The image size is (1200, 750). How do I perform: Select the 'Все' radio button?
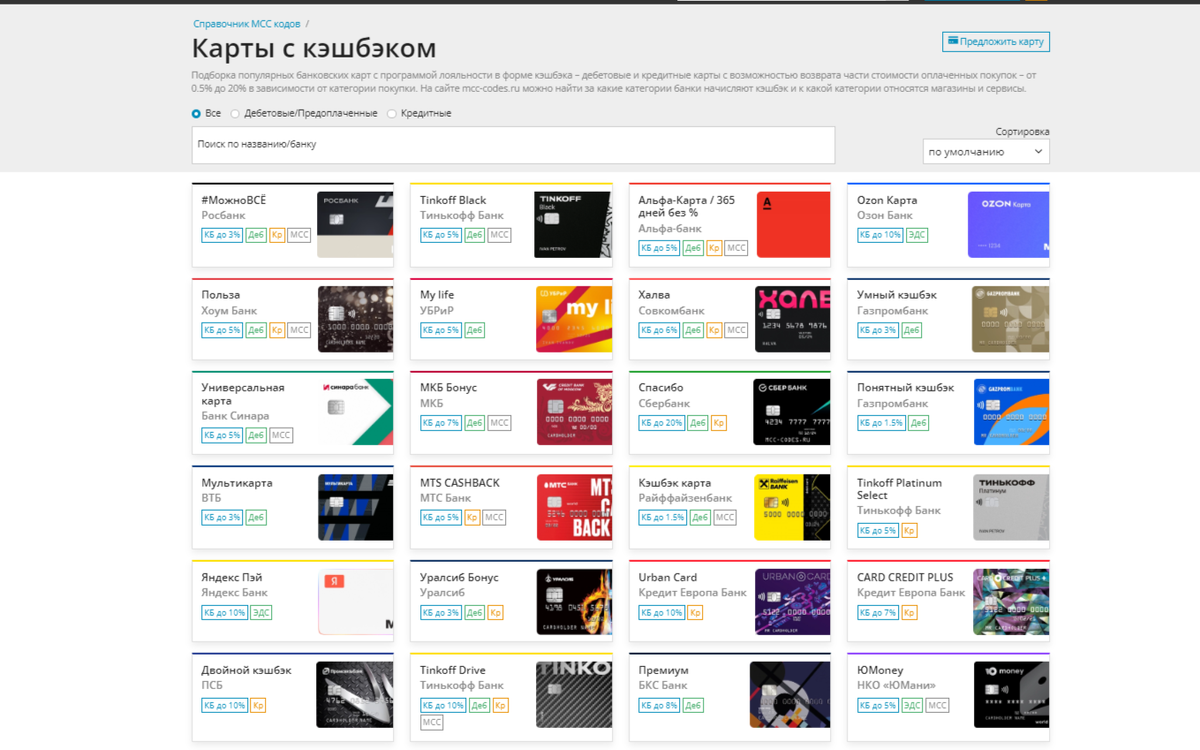coord(197,114)
